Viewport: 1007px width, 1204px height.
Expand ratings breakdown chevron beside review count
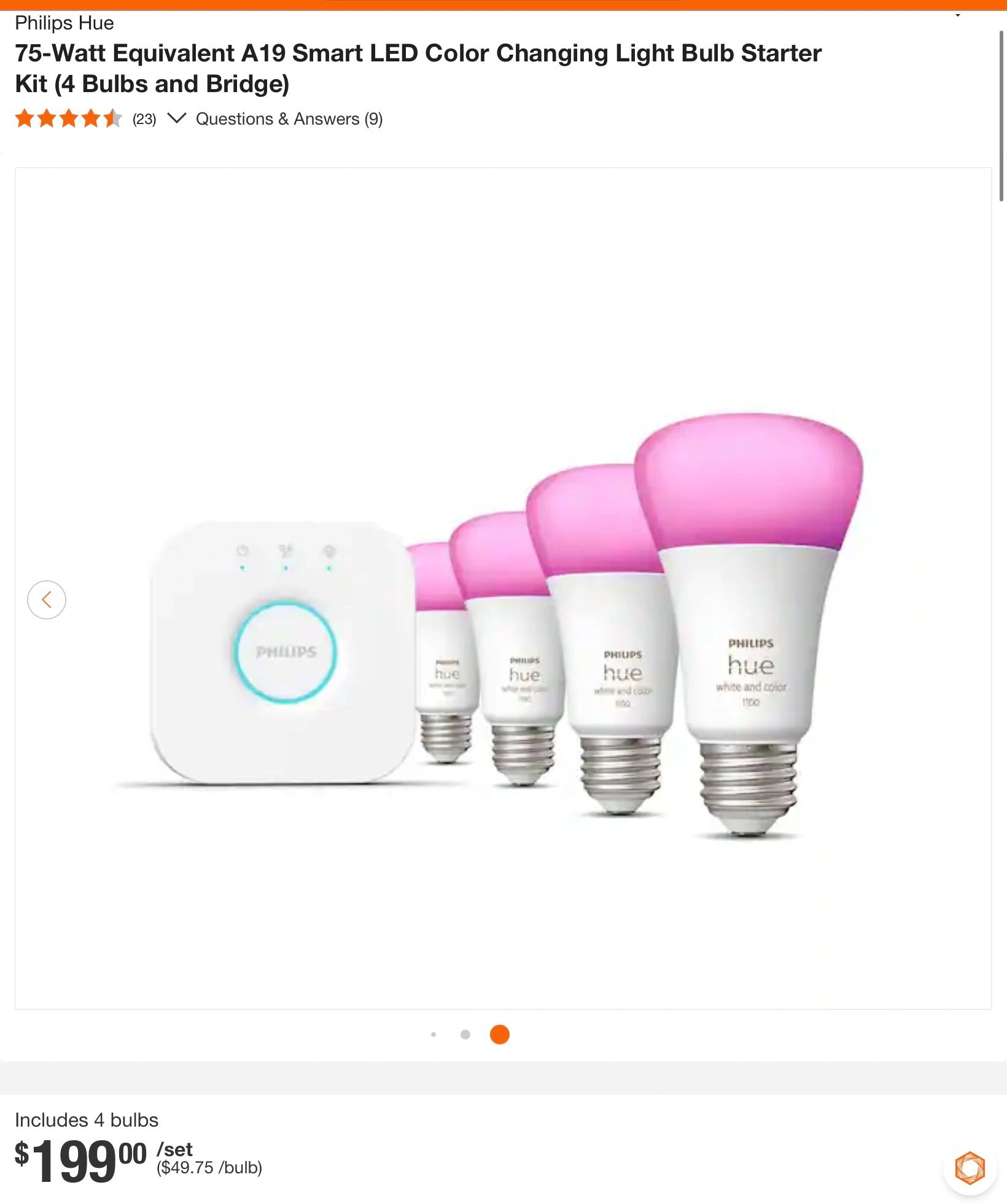[x=176, y=118]
